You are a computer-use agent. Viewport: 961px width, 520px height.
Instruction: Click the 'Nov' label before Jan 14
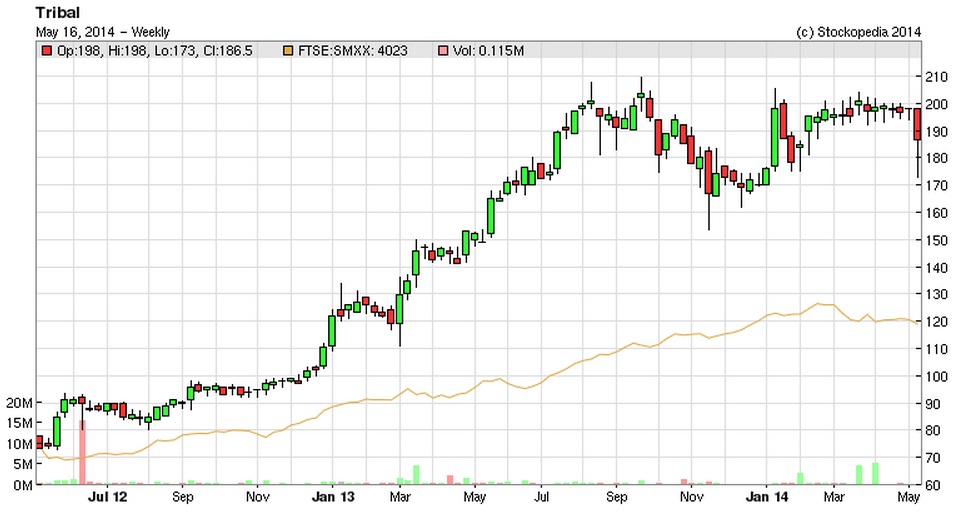(x=691, y=497)
